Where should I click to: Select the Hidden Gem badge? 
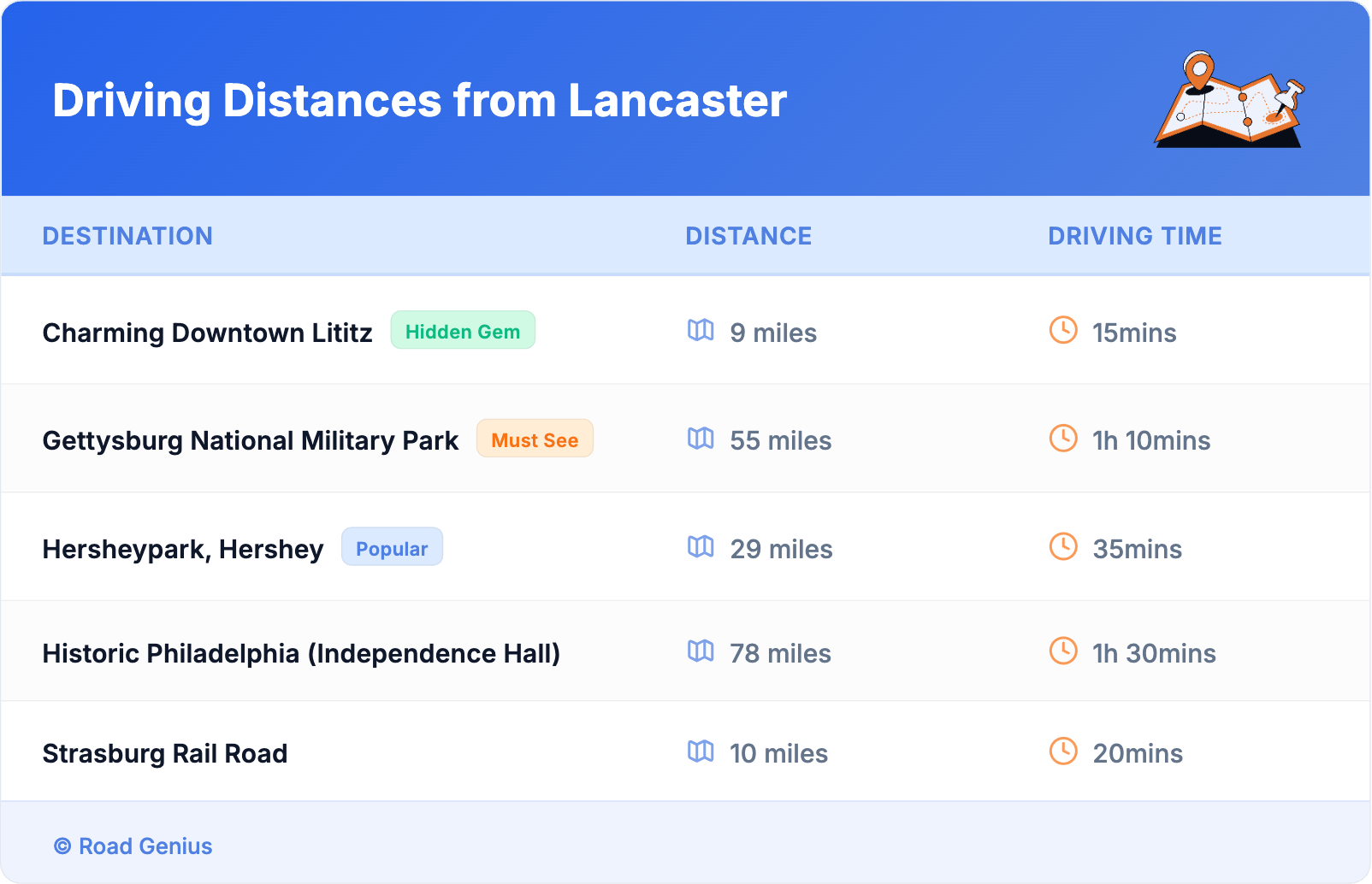(463, 331)
